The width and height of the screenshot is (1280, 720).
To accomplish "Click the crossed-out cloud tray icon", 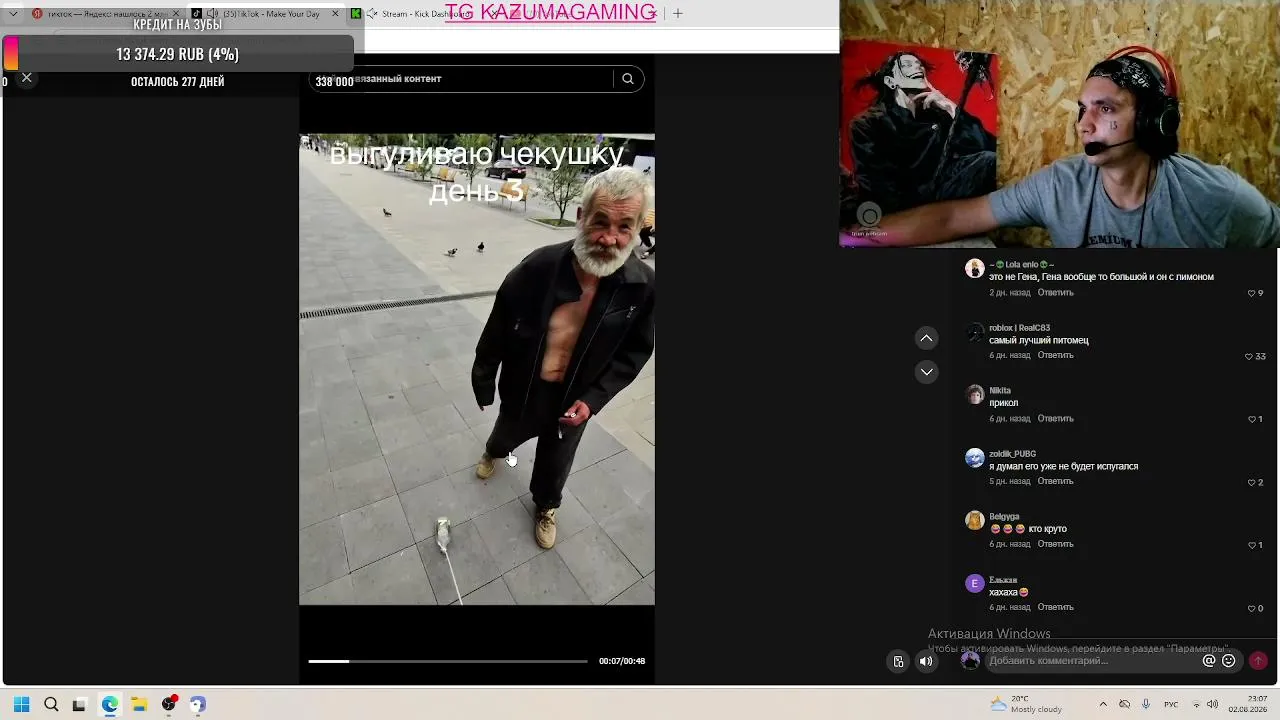I will click(1125, 704).
